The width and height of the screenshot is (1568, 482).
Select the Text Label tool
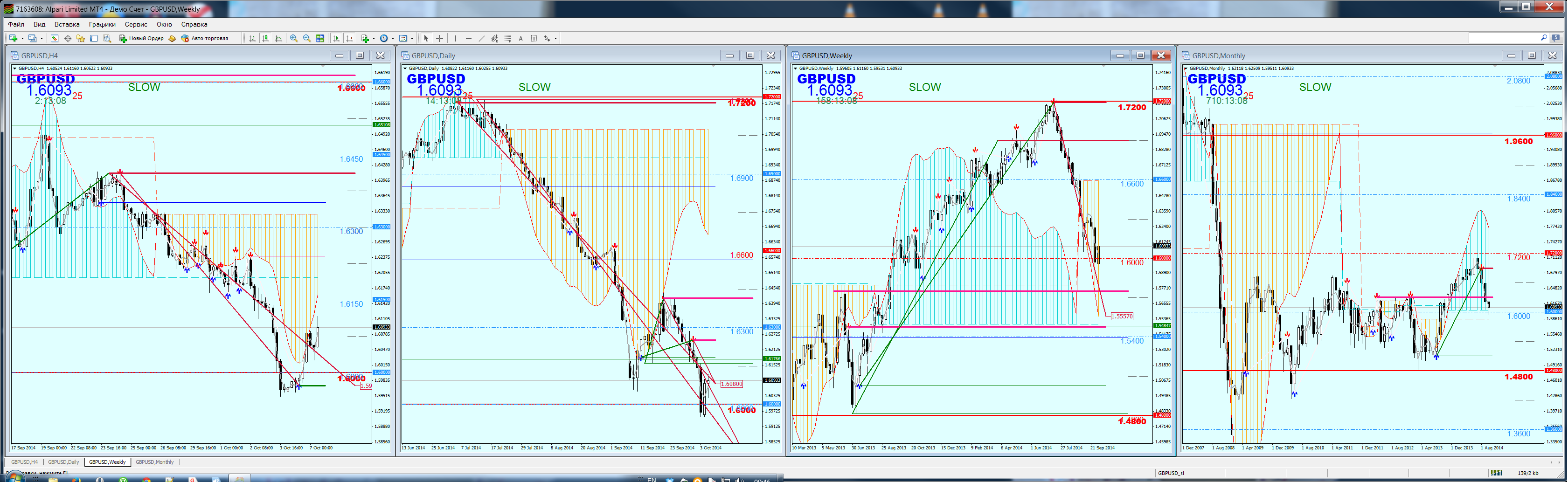(x=534, y=38)
